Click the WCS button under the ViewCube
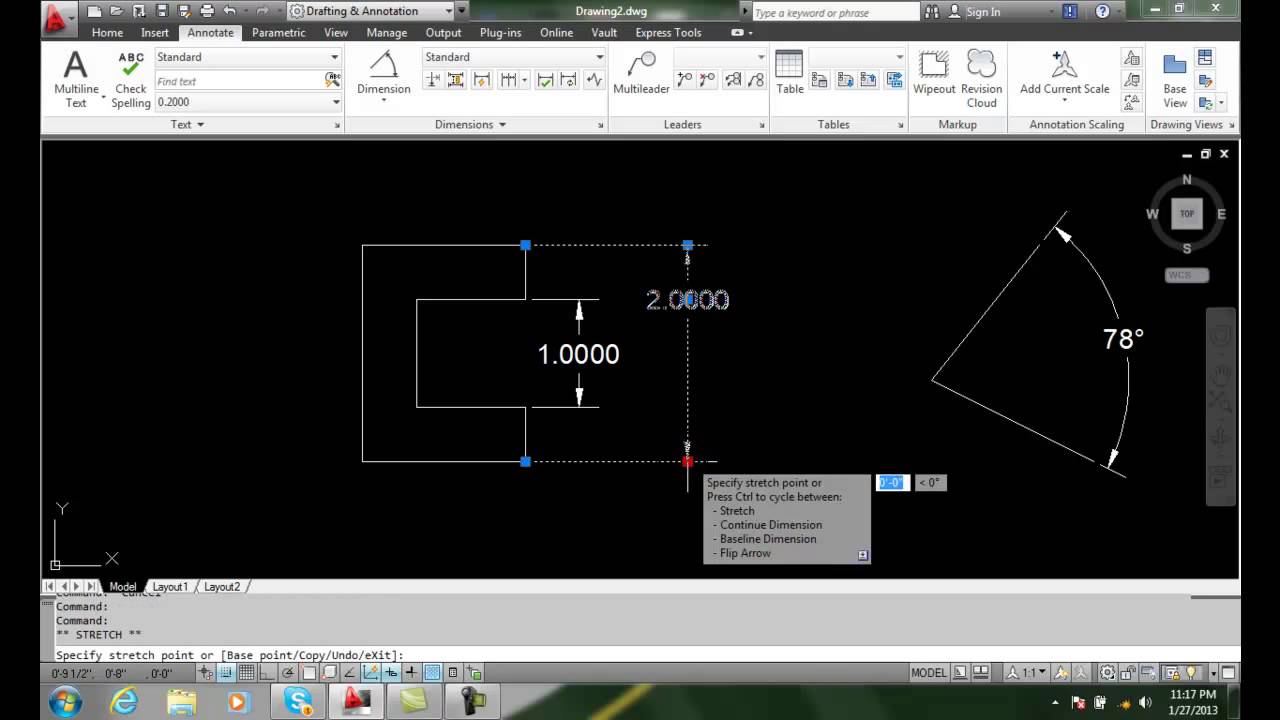Image resolution: width=1280 pixels, height=720 pixels. (x=1187, y=275)
